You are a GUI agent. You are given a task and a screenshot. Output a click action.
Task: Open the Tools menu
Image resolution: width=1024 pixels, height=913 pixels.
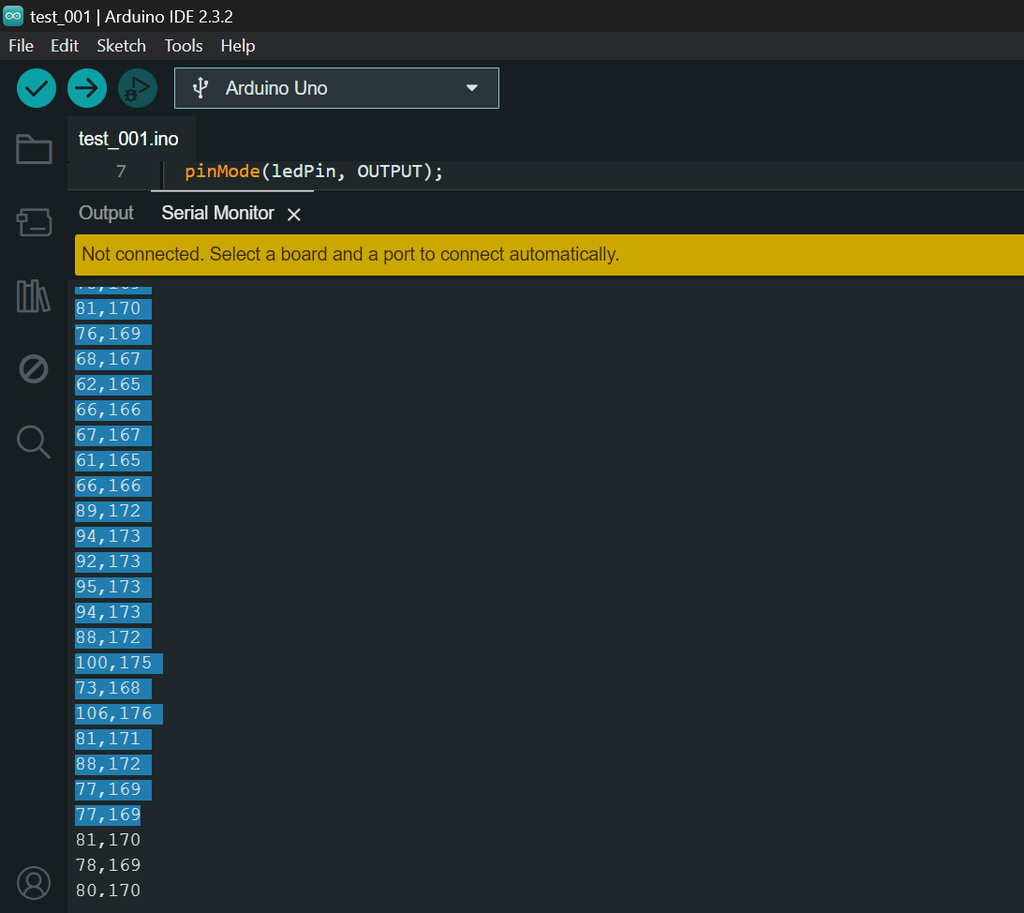(x=184, y=46)
